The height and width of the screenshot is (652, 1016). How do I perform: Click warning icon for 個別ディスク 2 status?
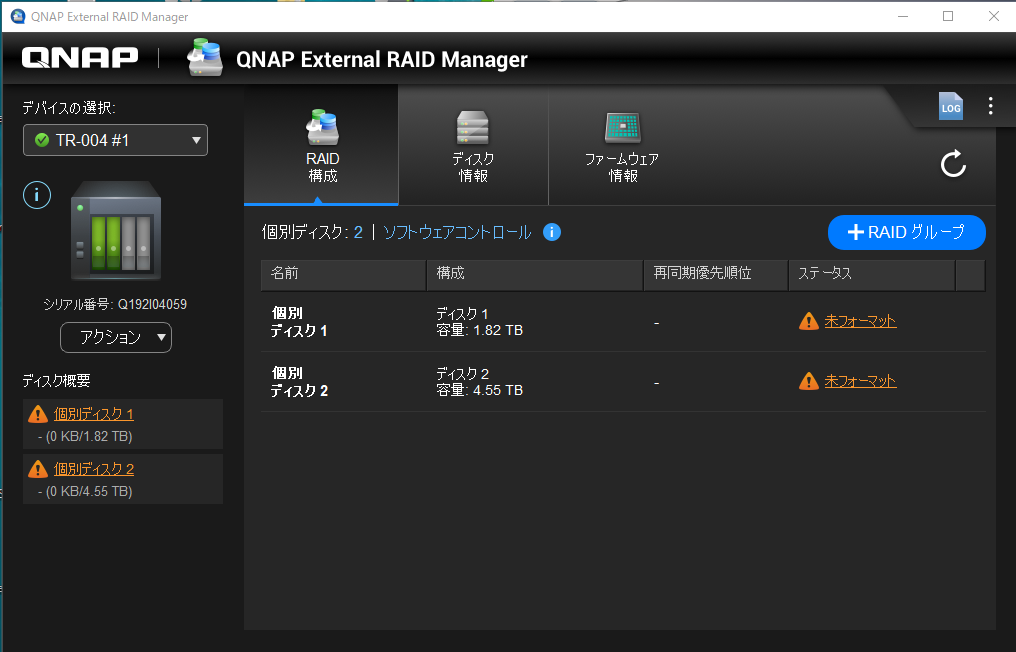(809, 381)
